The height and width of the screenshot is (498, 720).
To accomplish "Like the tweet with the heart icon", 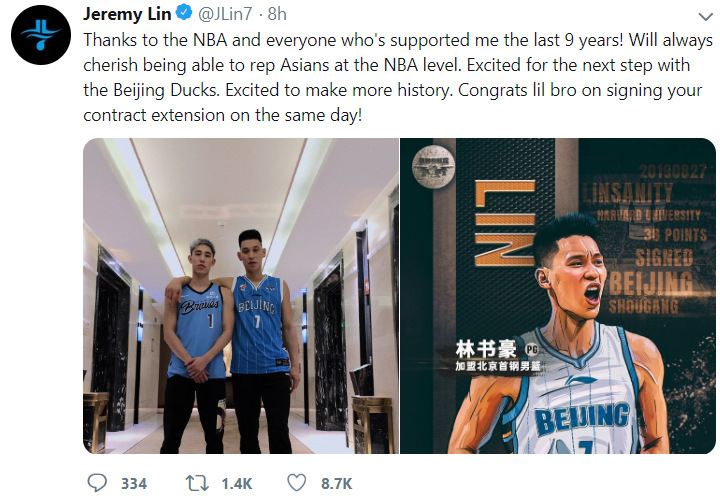I will pyautogui.click(x=297, y=483).
